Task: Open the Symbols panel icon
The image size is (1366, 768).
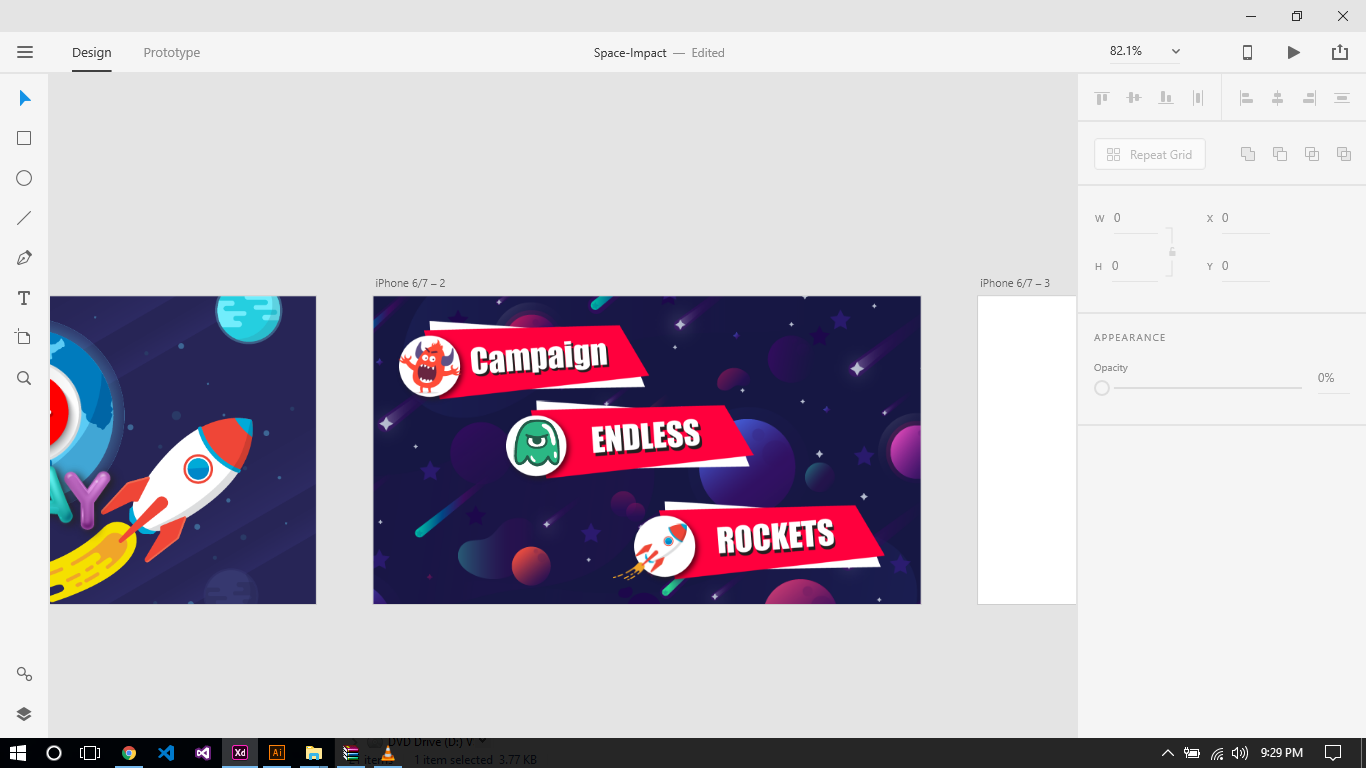Action: coord(24,674)
